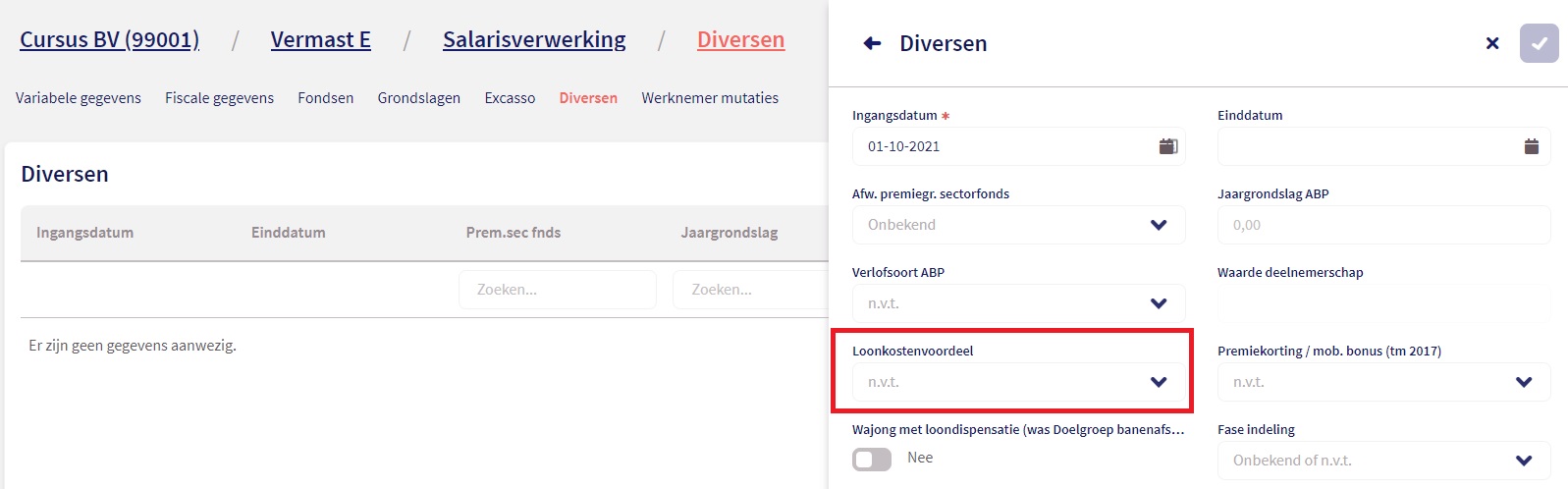
Task: Open the Cursus BV (99001) breadcrumb link
Action: [x=109, y=40]
